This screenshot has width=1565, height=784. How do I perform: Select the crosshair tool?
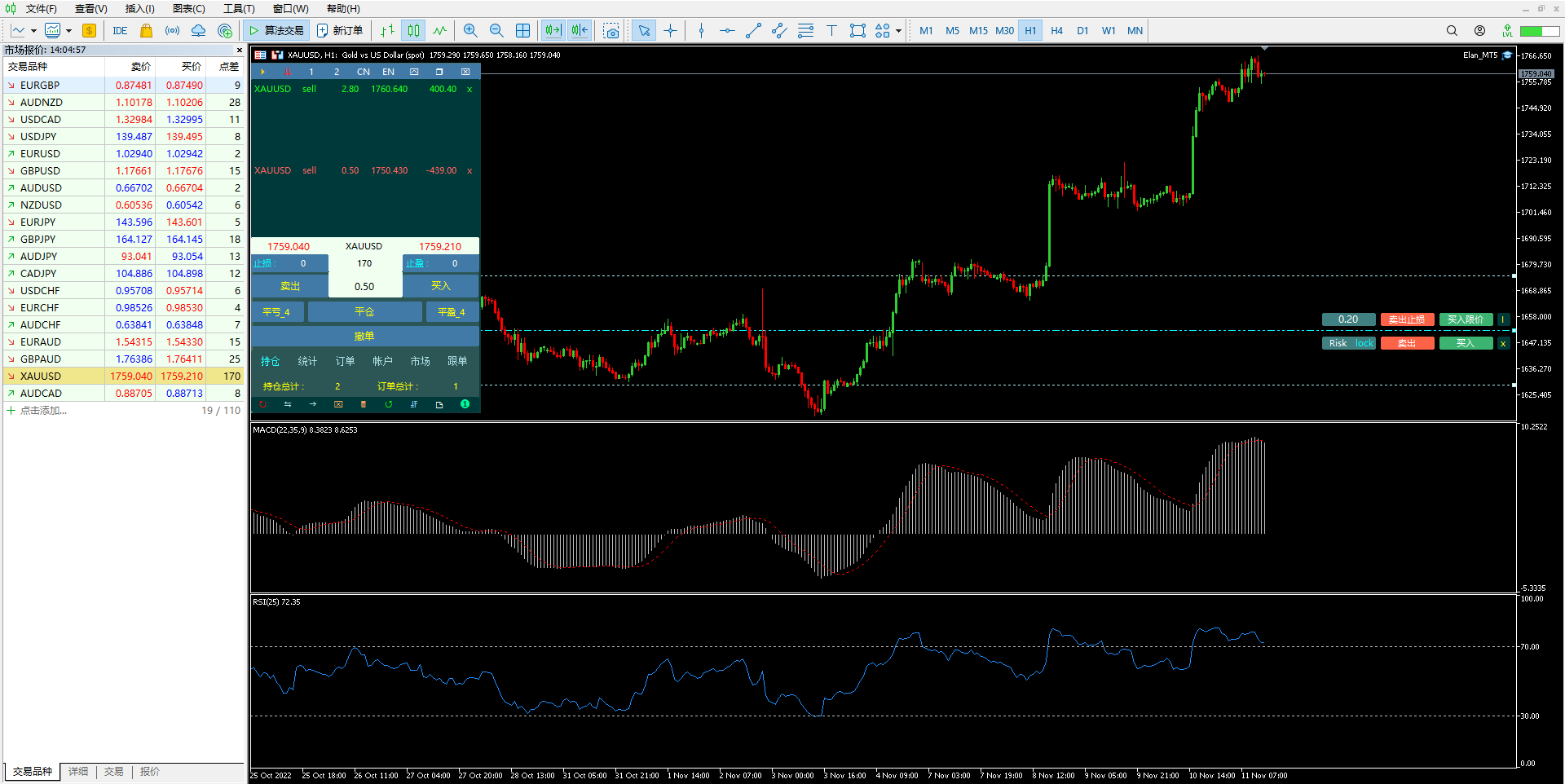670,31
